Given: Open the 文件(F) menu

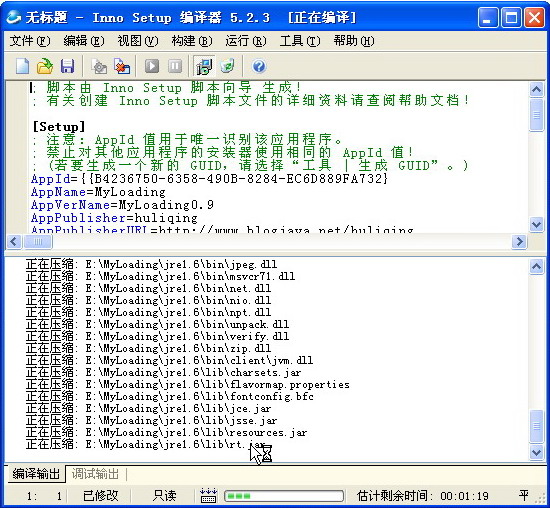Looking at the screenshot, I should click(30, 41).
